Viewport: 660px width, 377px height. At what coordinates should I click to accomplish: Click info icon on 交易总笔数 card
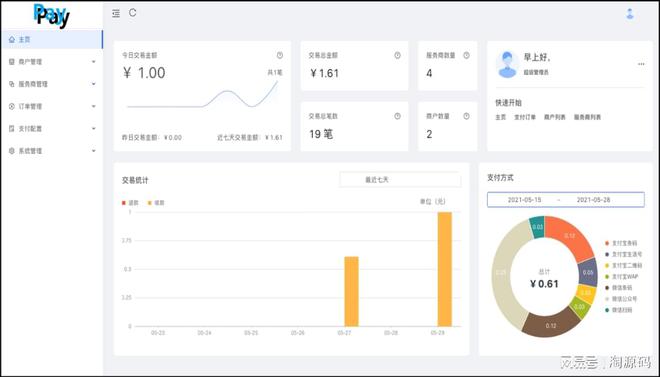pos(397,116)
